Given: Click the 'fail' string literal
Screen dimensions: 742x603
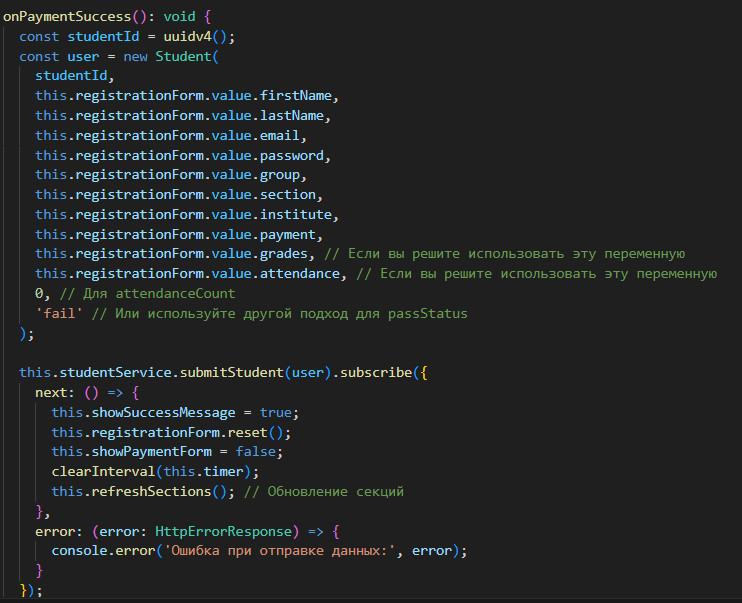Looking at the screenshot, I should click(59, 313).
